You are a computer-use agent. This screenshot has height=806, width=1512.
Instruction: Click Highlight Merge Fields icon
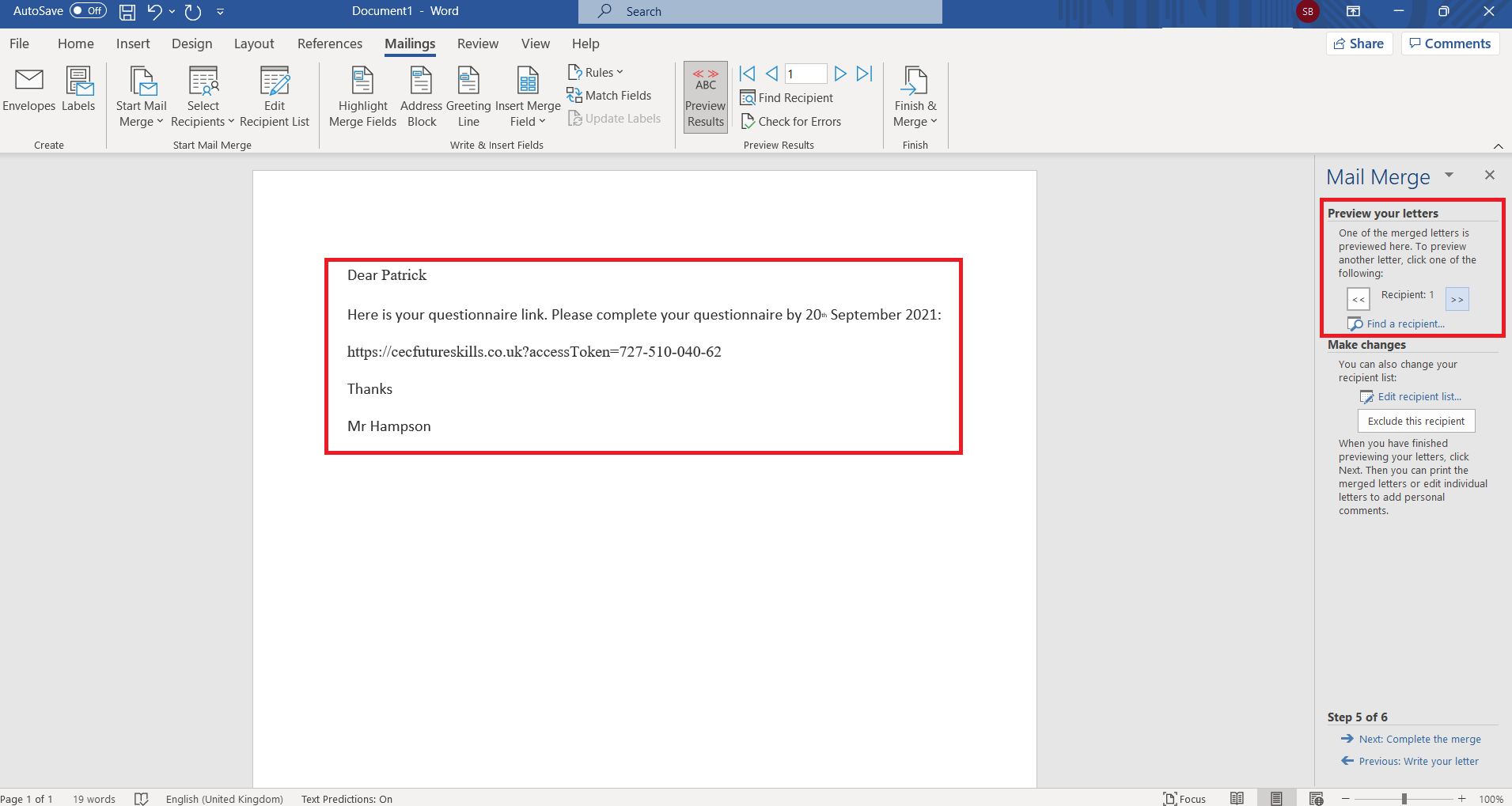[x=362, y=96]
